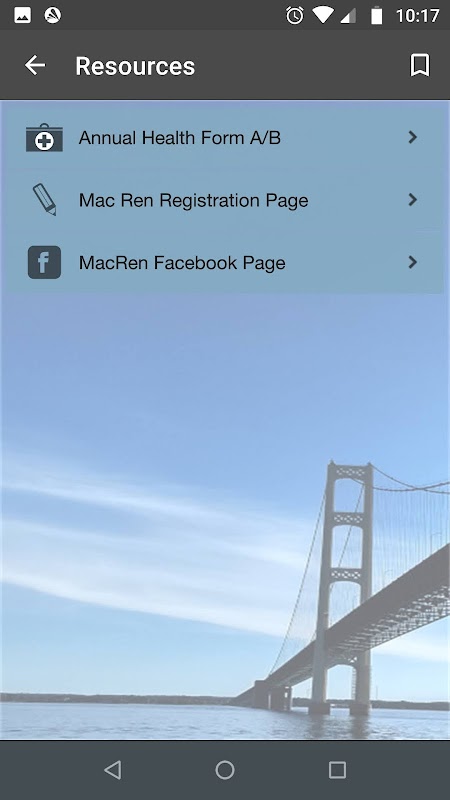Expand chevron beside Annual Health Form A/B
Image resolution: width=450 pixels, height=800 pixels.
pos(413,137)
